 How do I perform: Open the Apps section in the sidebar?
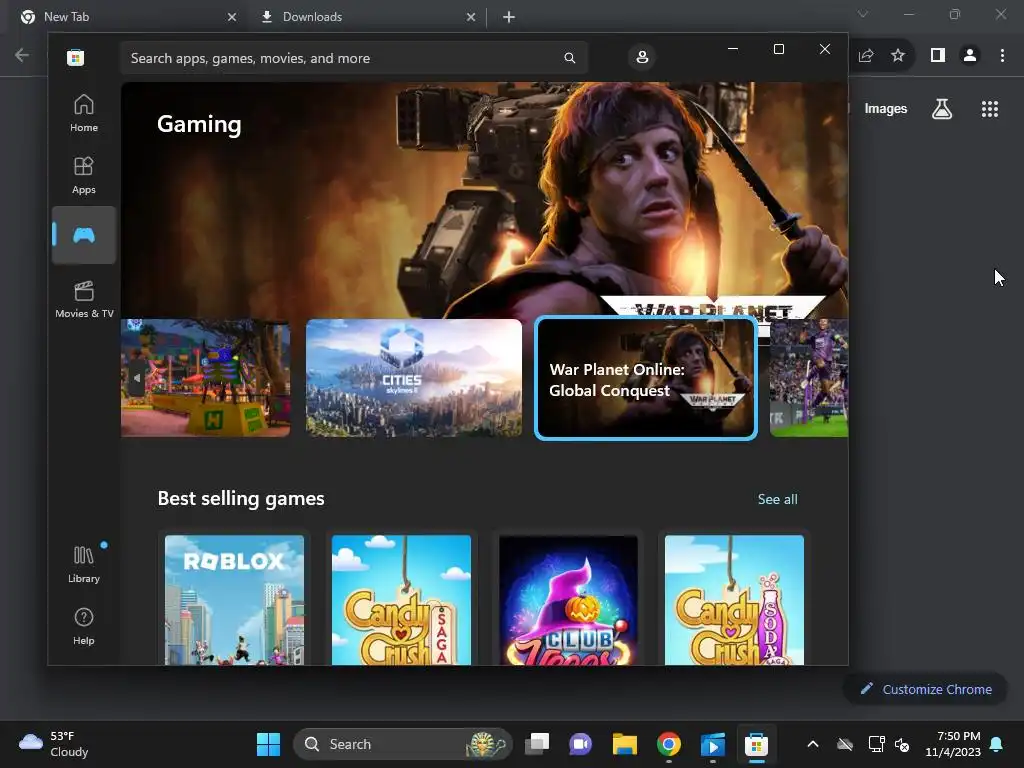click(84, 175)
